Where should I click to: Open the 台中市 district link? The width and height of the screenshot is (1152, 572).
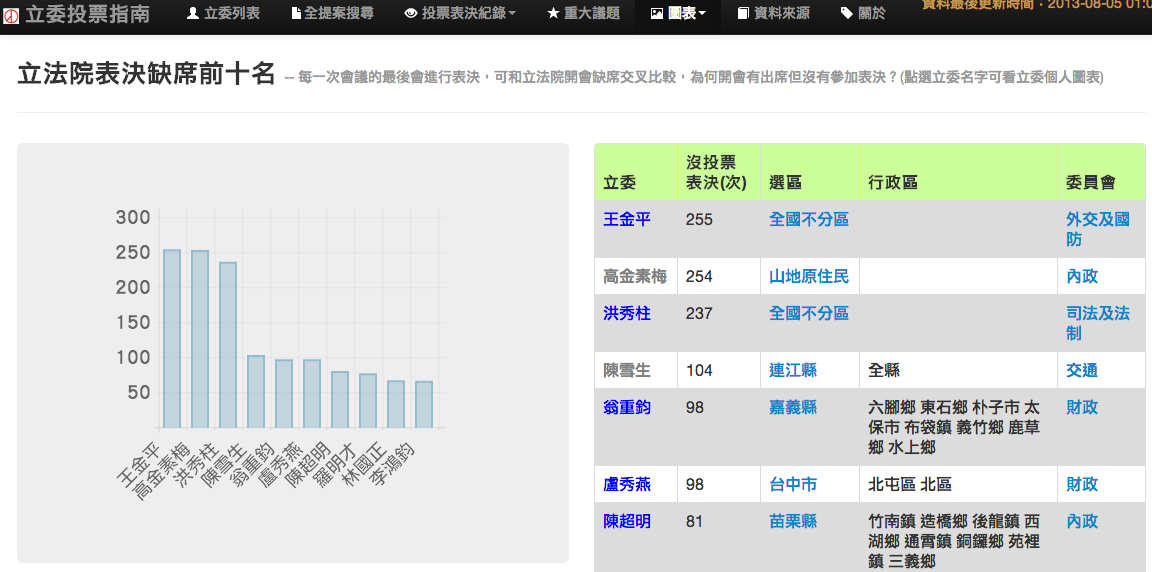793,484
